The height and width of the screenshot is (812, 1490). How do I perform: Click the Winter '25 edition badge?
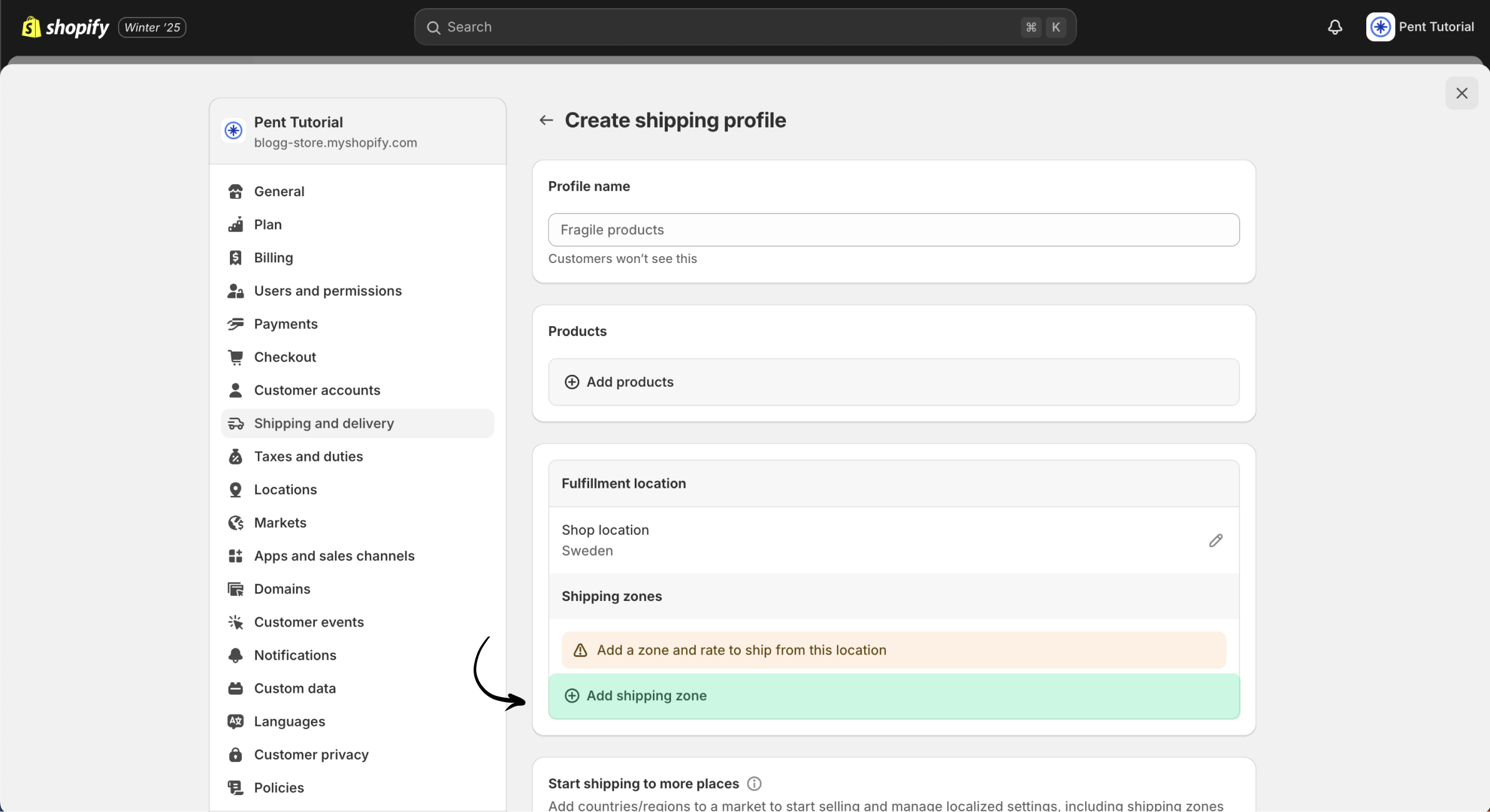click(x=152, y=27)
